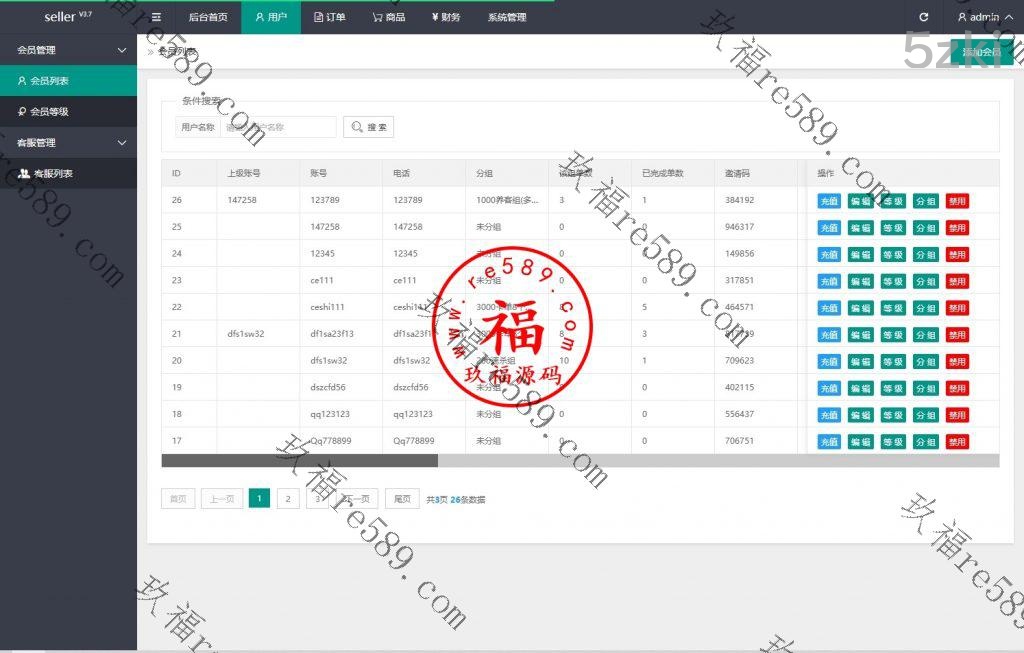Screen dimensions: 1024x653
Task: Focus the 用户名称 search input field
Action: tap(278, 127)
